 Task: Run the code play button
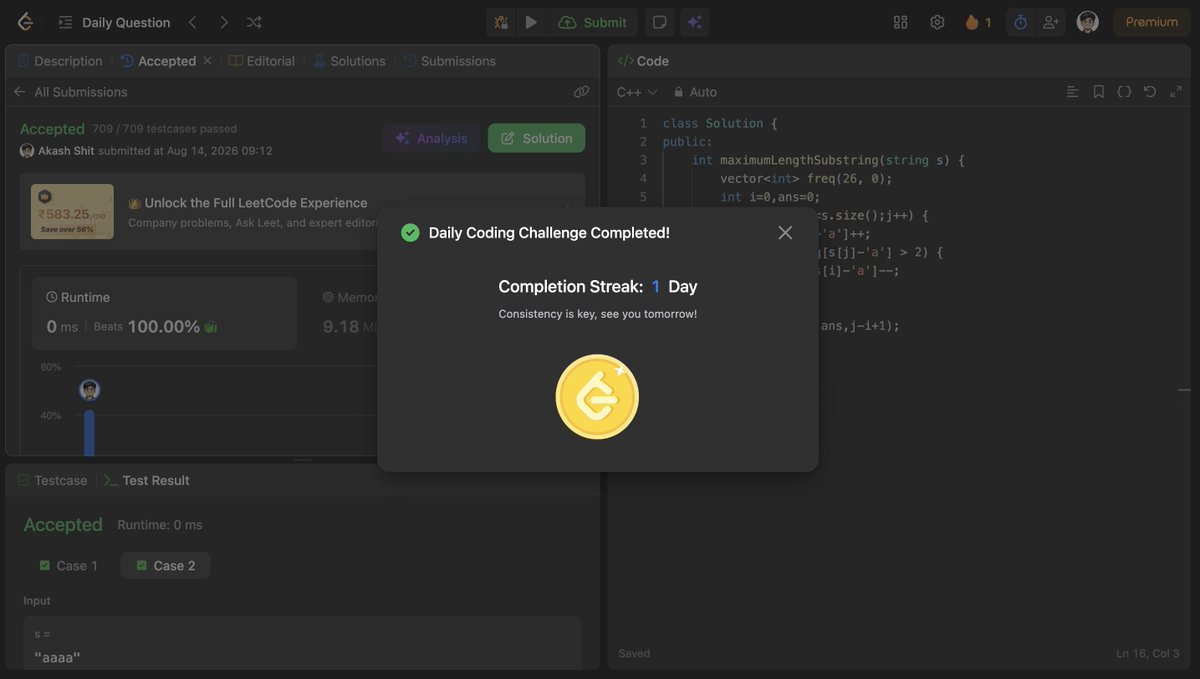[x=531, y=22]
